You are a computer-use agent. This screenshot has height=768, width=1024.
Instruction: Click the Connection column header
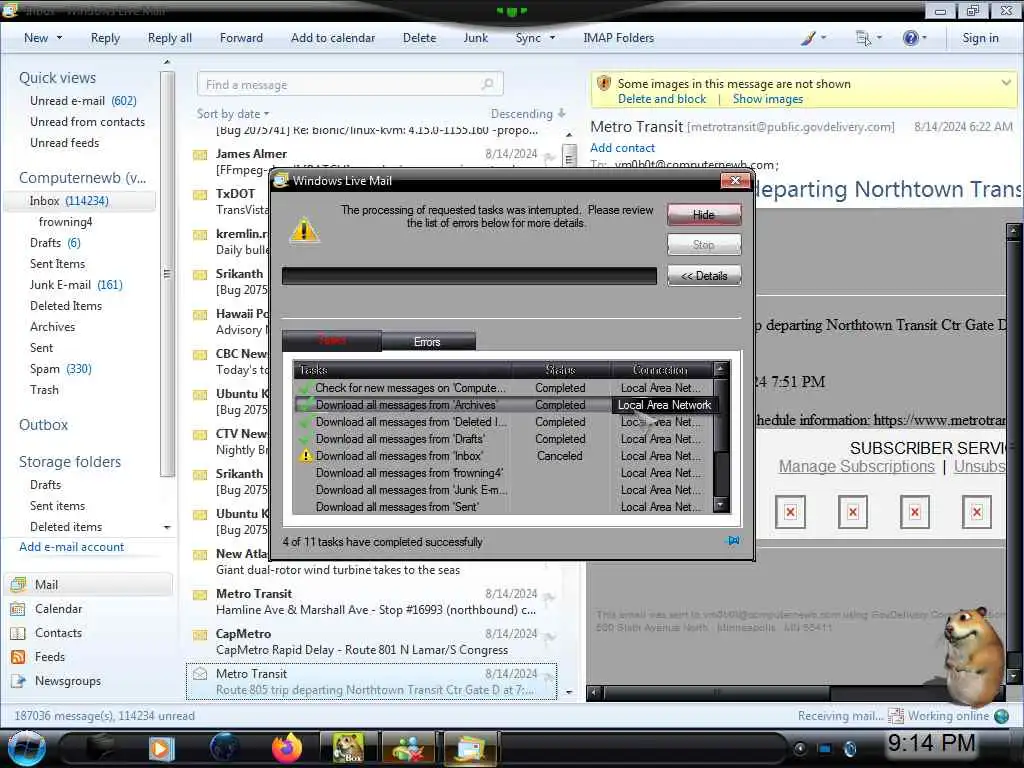point(660,370)
